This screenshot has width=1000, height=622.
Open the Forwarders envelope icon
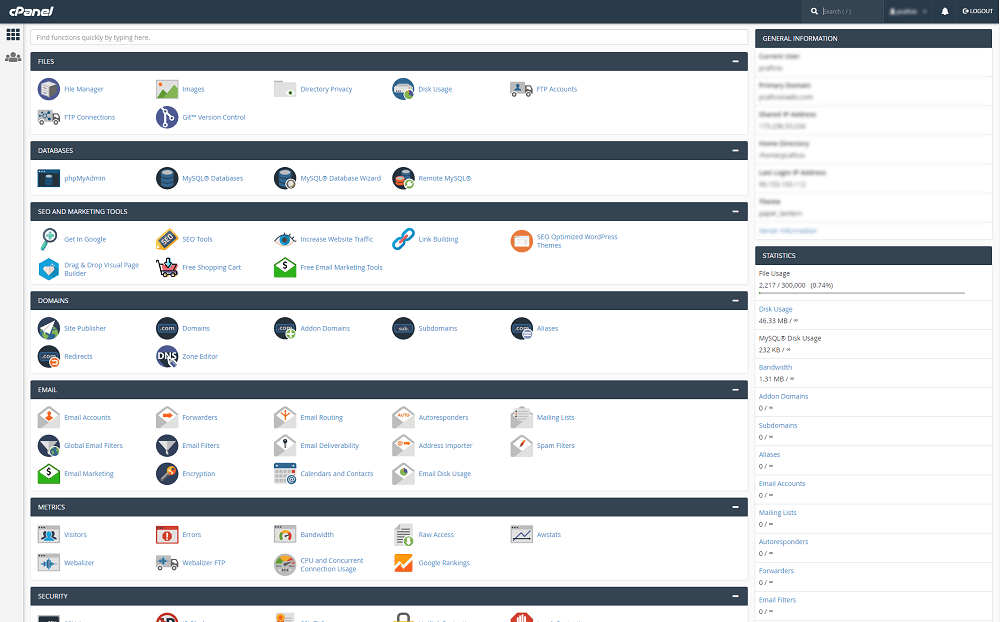pyautogui.click(x=167, y=417)
